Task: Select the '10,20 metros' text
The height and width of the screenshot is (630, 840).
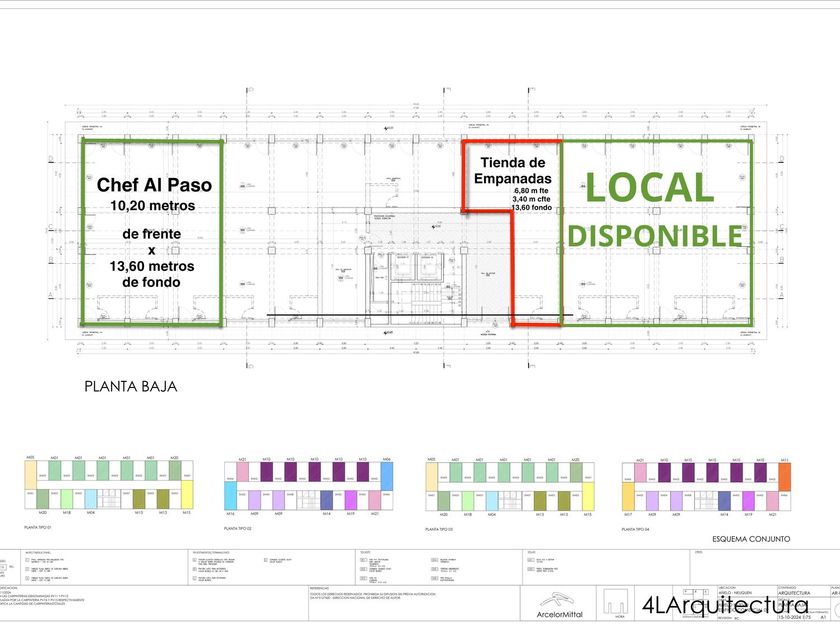Action: (153, 206)
